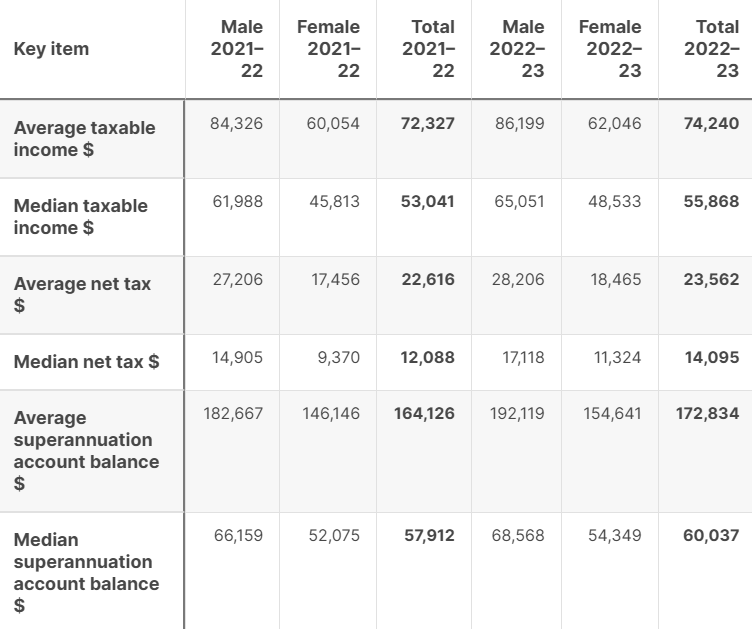Click the "Median superannuation account balance $" row header

(x=86, y=572)
